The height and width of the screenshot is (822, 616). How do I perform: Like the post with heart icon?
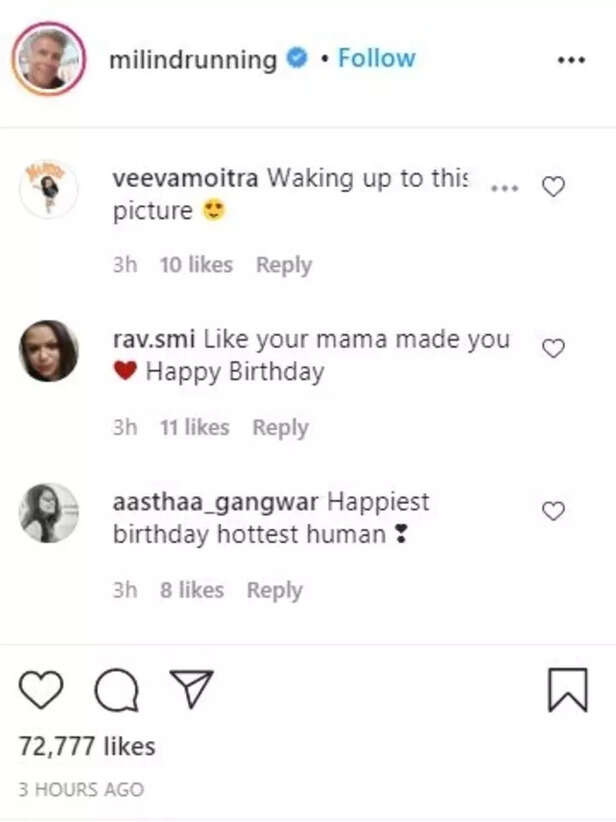41,690
